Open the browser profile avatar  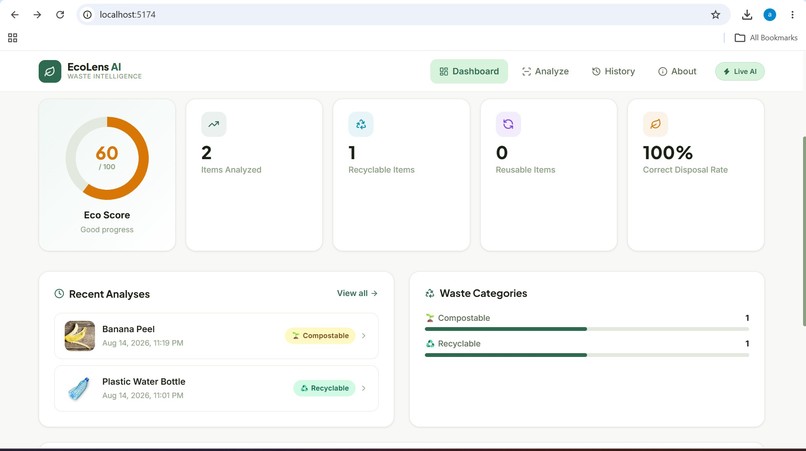click(x=770, y=14)
